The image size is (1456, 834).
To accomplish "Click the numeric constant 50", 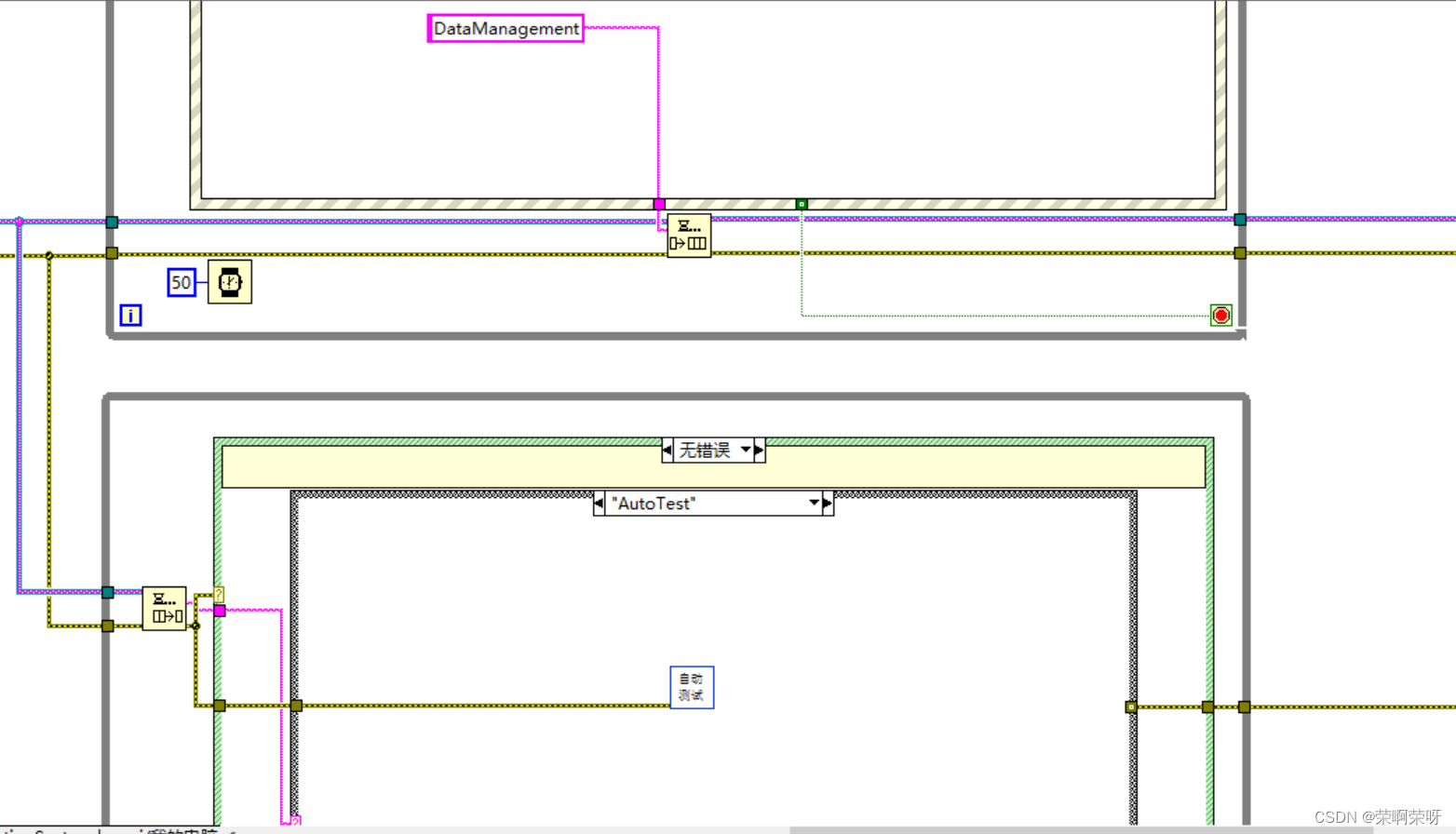I will coord(182,283).
